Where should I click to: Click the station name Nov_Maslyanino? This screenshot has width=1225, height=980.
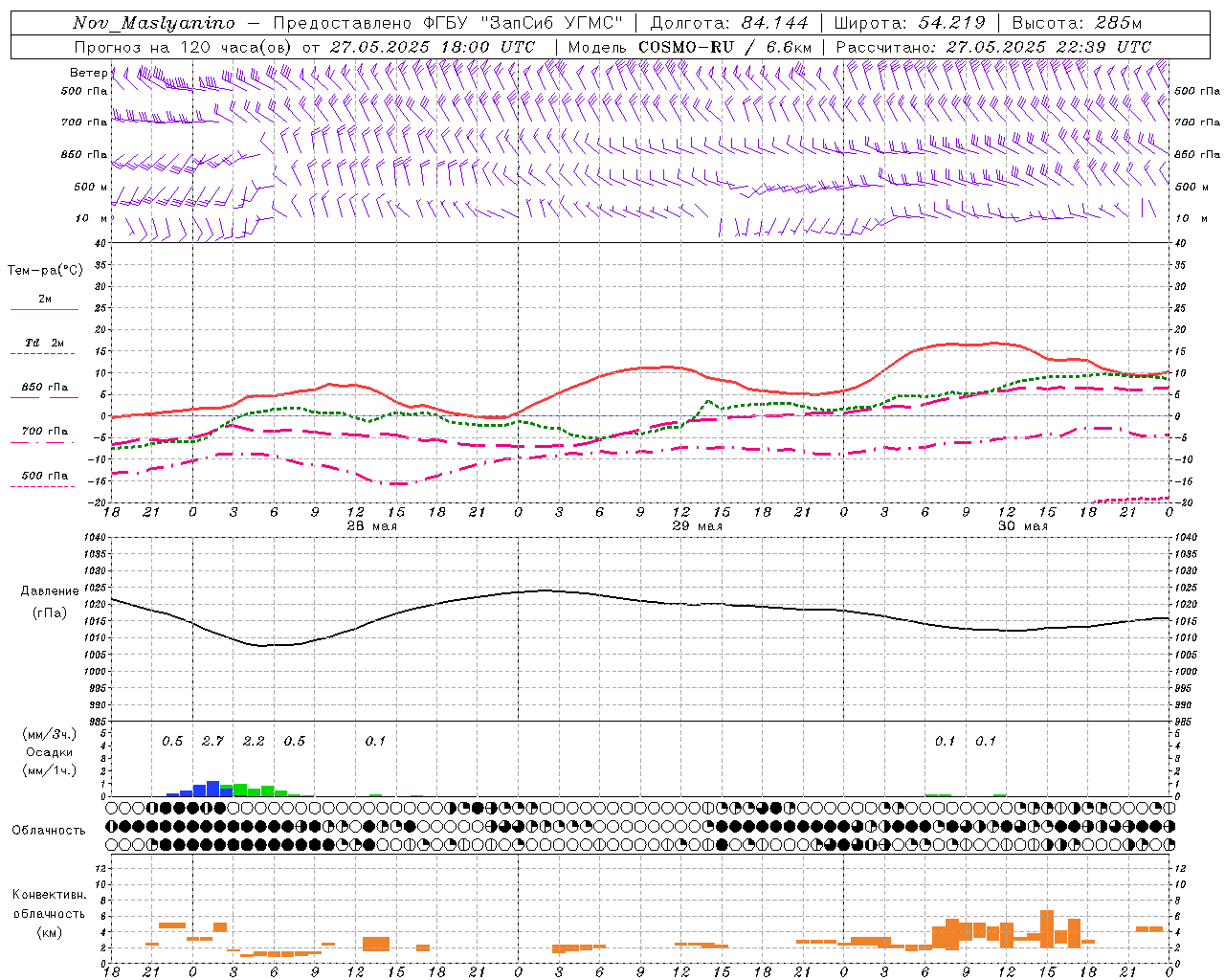tap(153, 23)
